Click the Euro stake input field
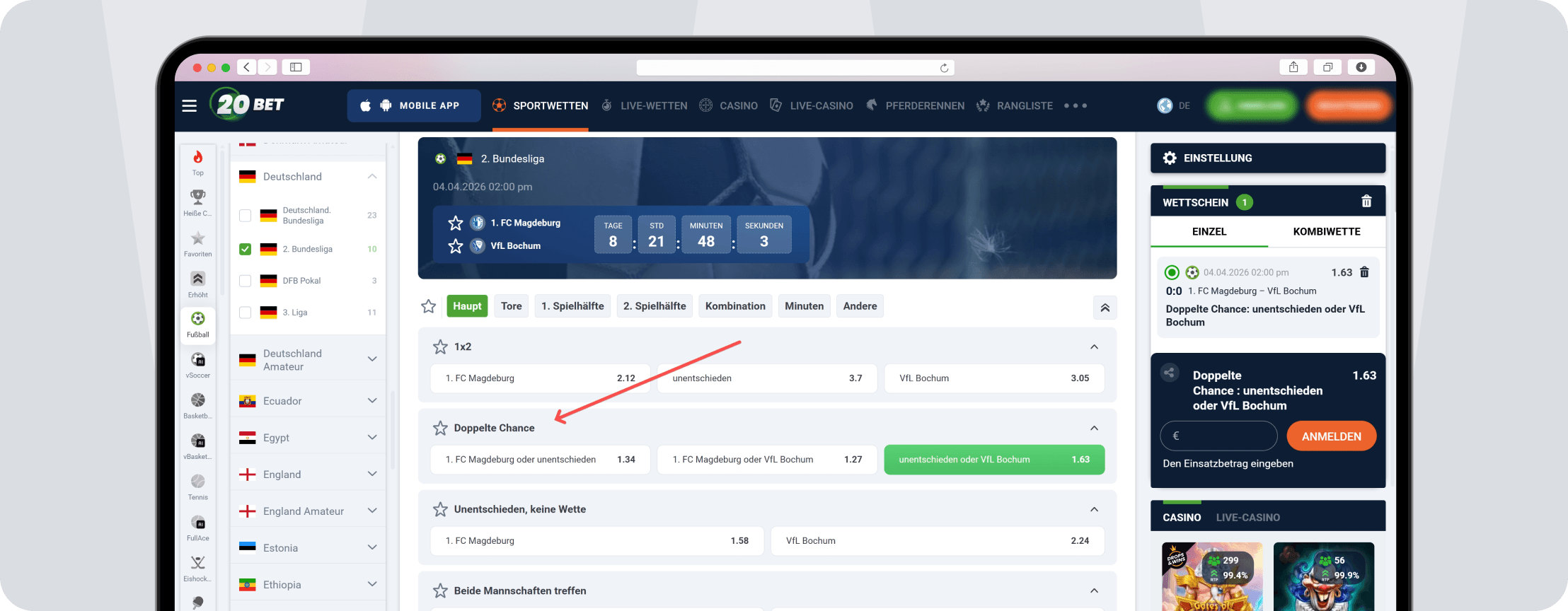This screenshot has height=611, width=1568. [x=1218, y=436]
